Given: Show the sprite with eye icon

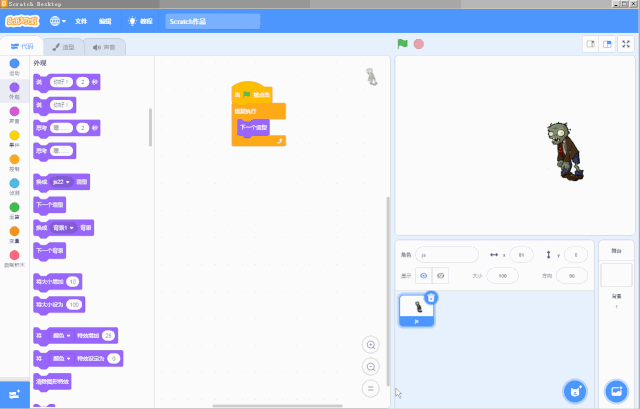Looking at the screenshot, I should 424,276.
